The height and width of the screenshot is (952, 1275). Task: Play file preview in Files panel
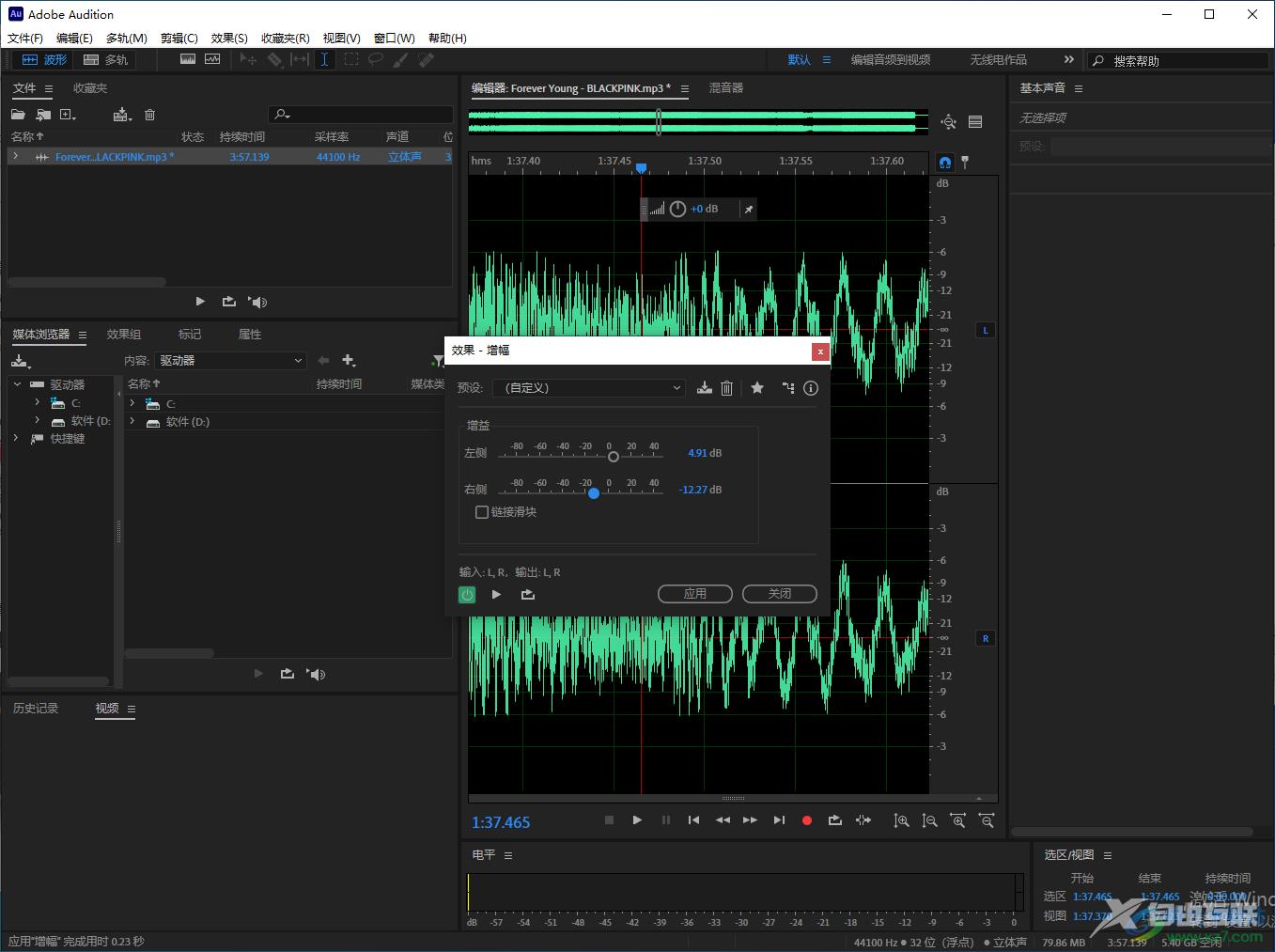(200, 302)
